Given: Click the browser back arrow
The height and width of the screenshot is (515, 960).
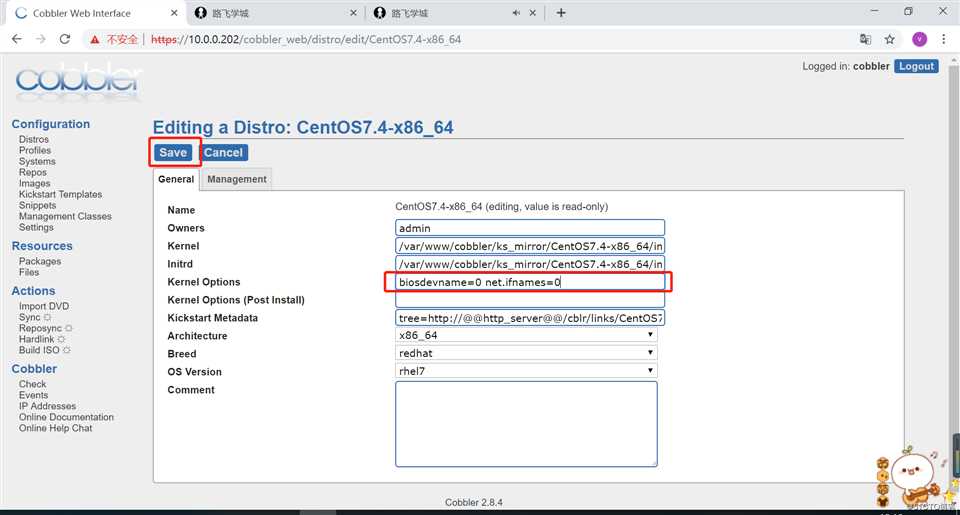Looking at the screenshot, I should [17, 39].
